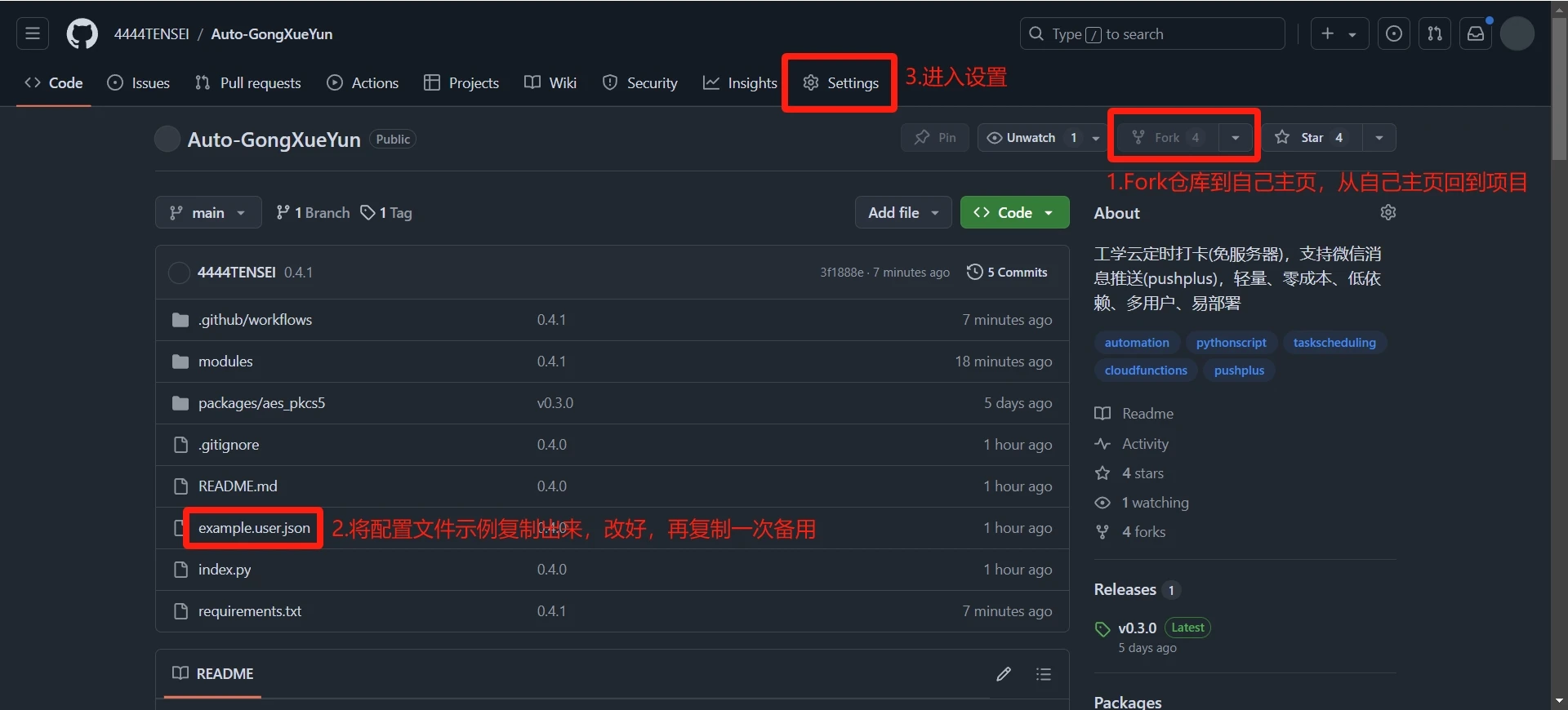Click the modules folder icon
Screen dimensions: 1568x710
click(180, 362)
